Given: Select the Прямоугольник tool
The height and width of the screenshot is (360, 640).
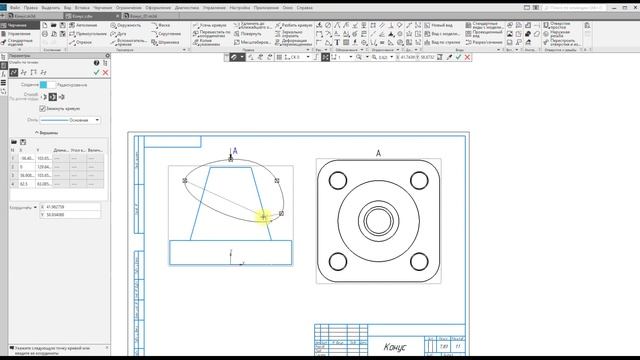Looking at the screenshot, I should pos(87,34).
